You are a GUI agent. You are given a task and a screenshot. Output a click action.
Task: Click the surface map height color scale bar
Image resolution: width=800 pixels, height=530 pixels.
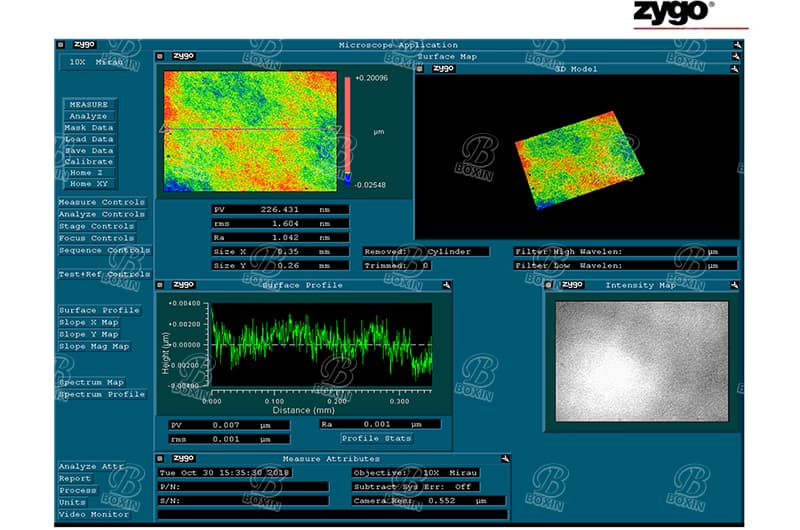click(348, 130)
